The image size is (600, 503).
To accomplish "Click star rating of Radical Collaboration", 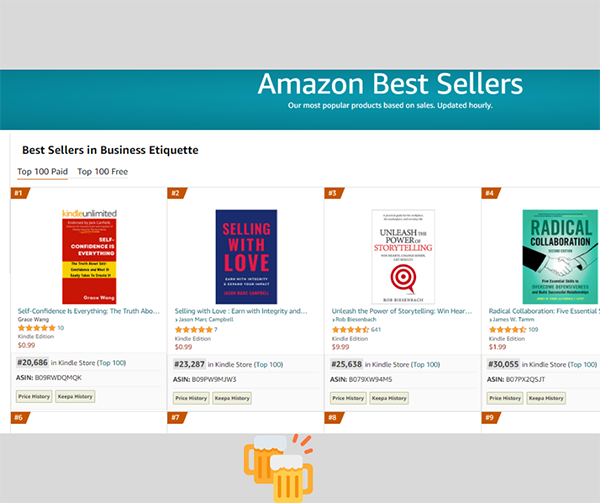I will (507, 329).
